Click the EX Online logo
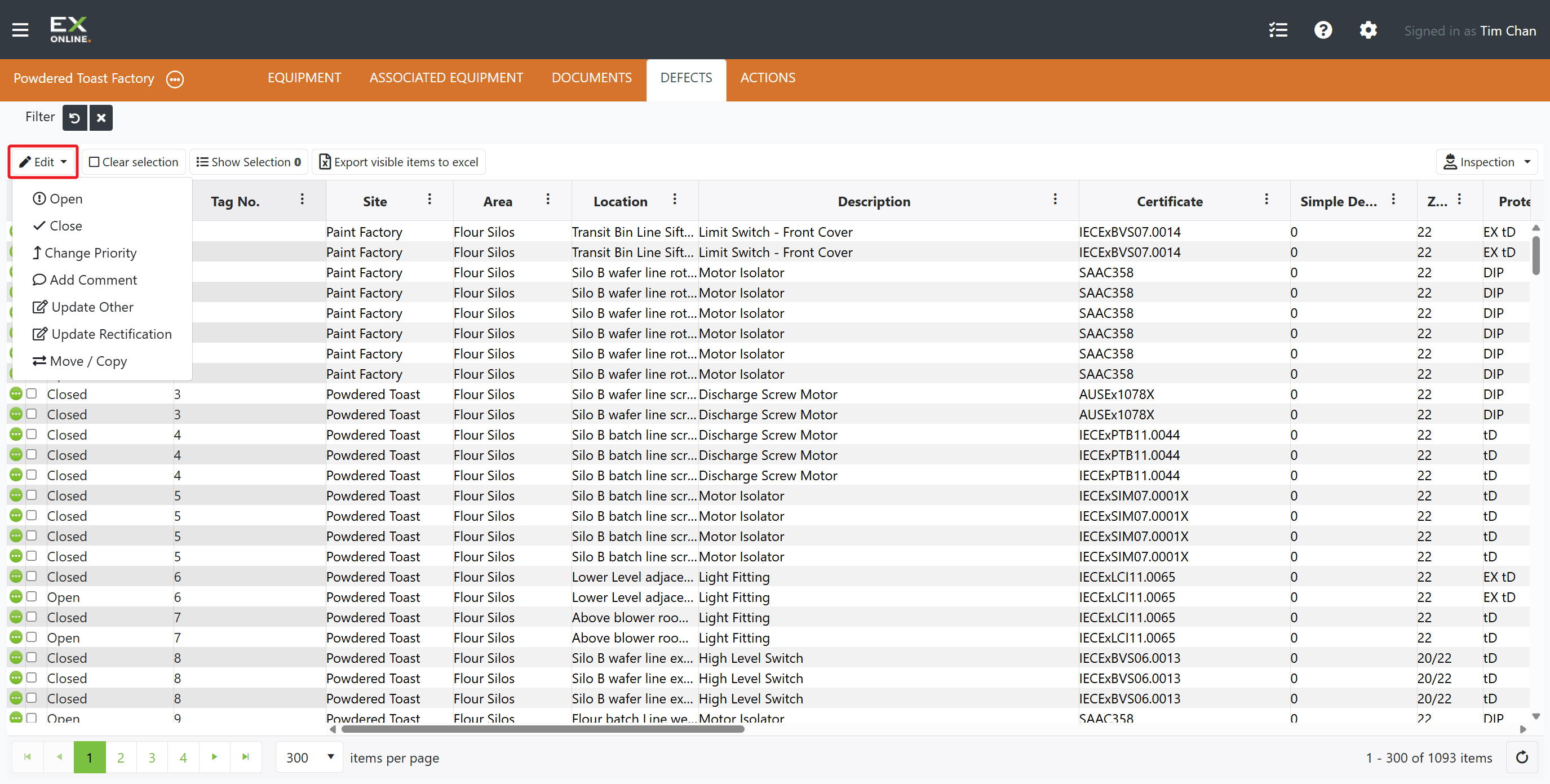Image resolution: width=1550 pixels, height=784 pixels. point(70,29)
